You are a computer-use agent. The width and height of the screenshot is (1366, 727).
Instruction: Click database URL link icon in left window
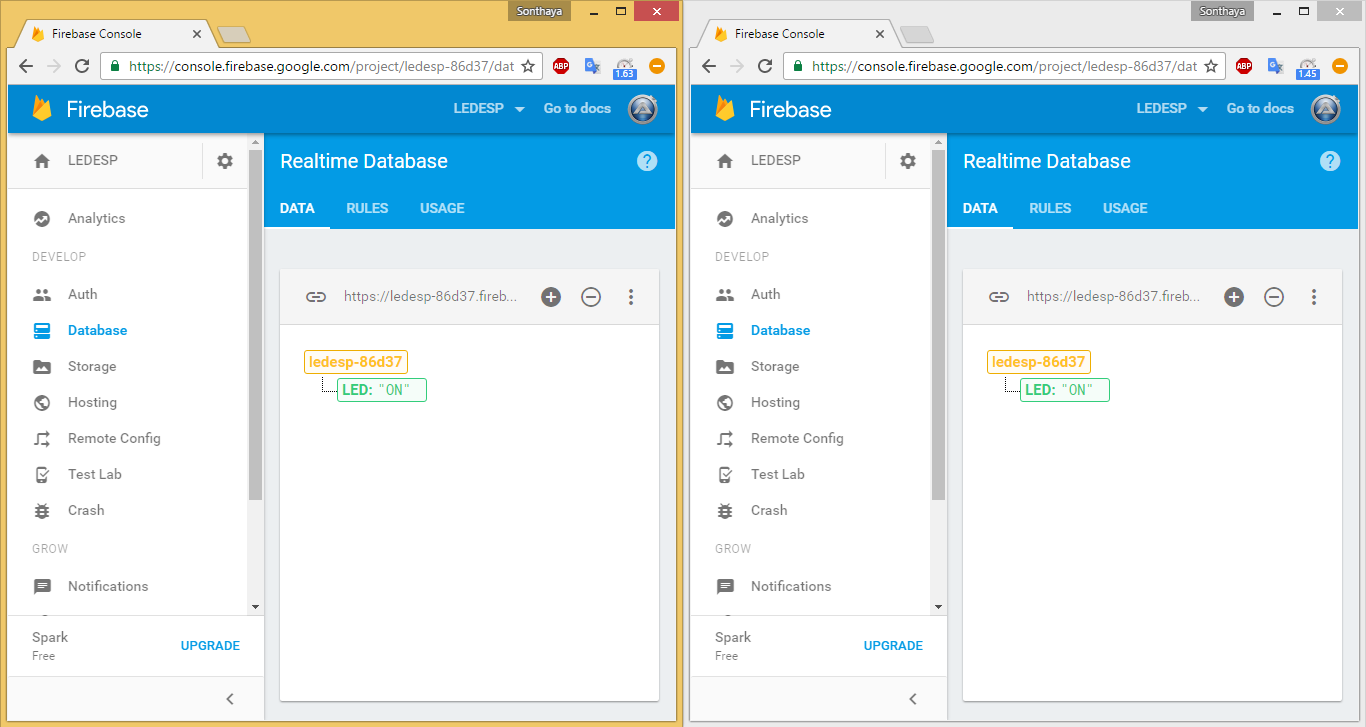315,297
